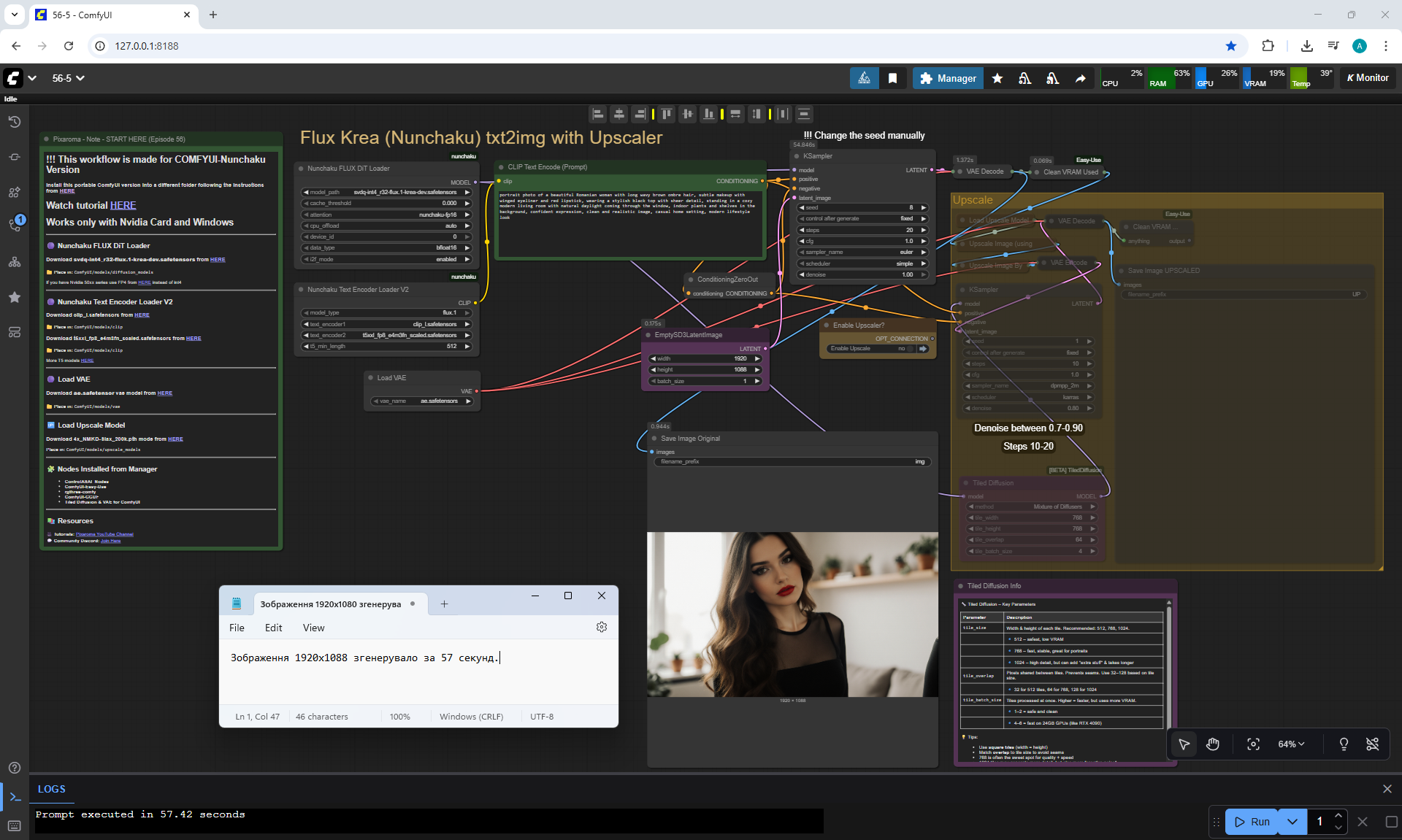Image resolution: width=1402 pixels, height=840 pixels.
Task: Open the 56-5 workflow name dropdown
Action: pyautogui.click(x=68, y=78)
